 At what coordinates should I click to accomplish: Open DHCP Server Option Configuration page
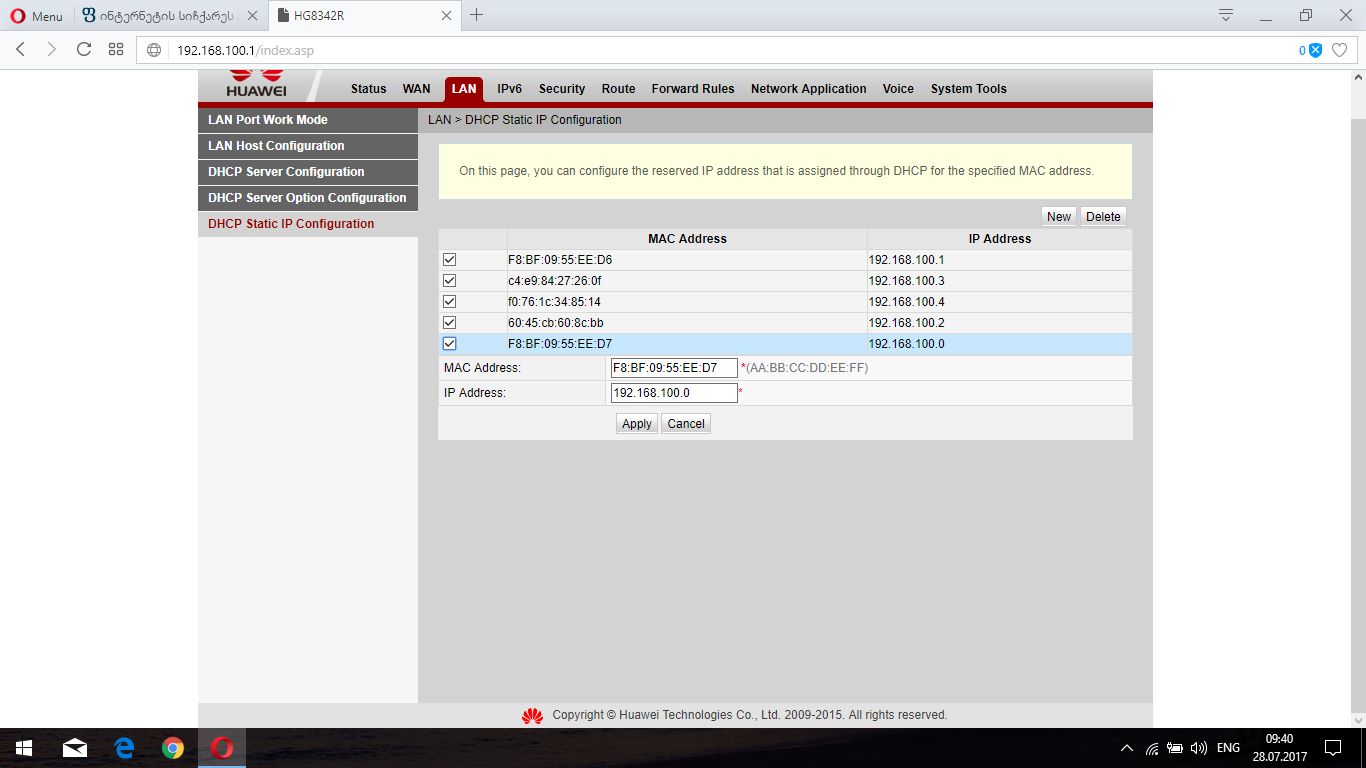308,198
